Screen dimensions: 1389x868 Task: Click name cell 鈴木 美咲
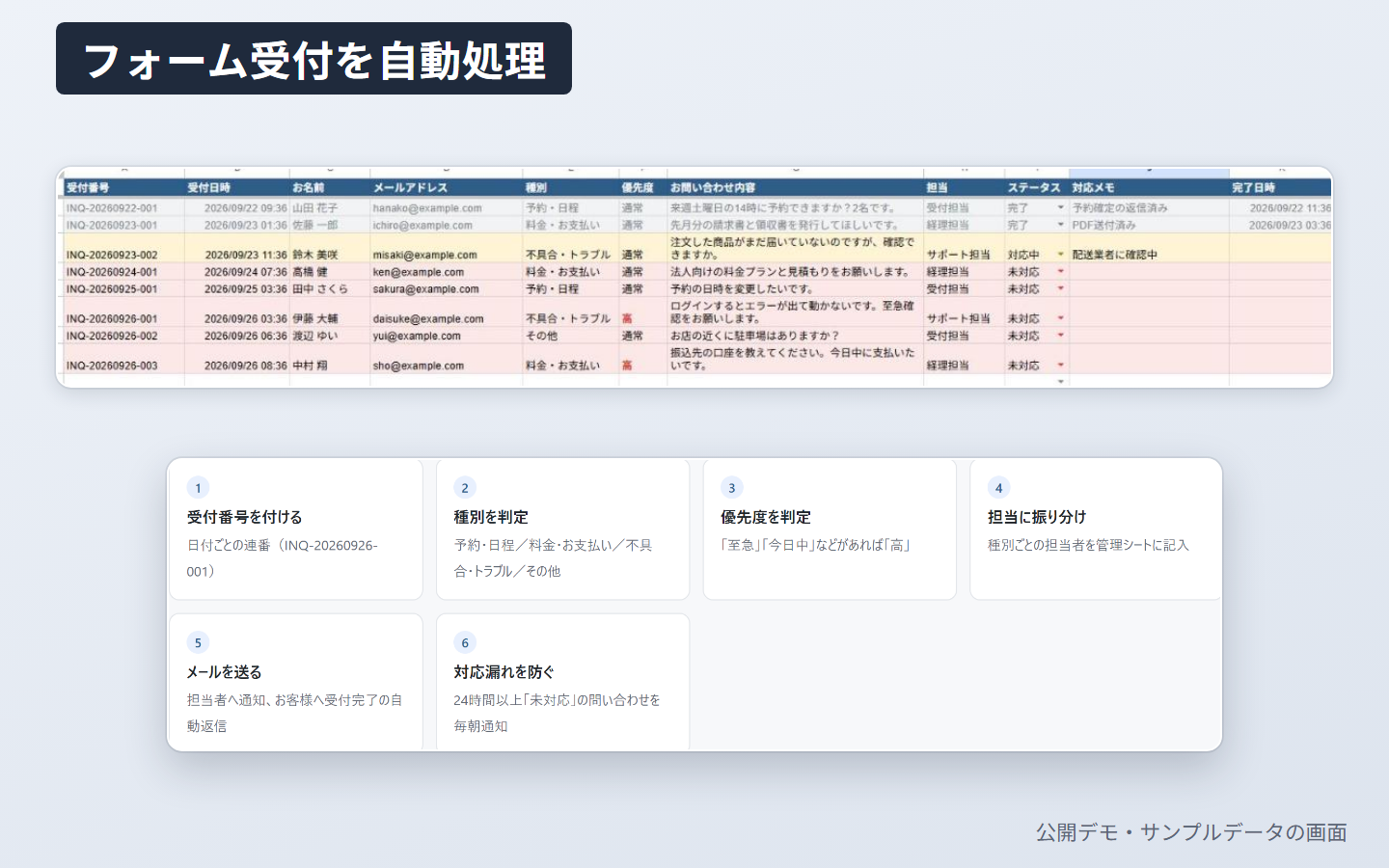[330, 248]
